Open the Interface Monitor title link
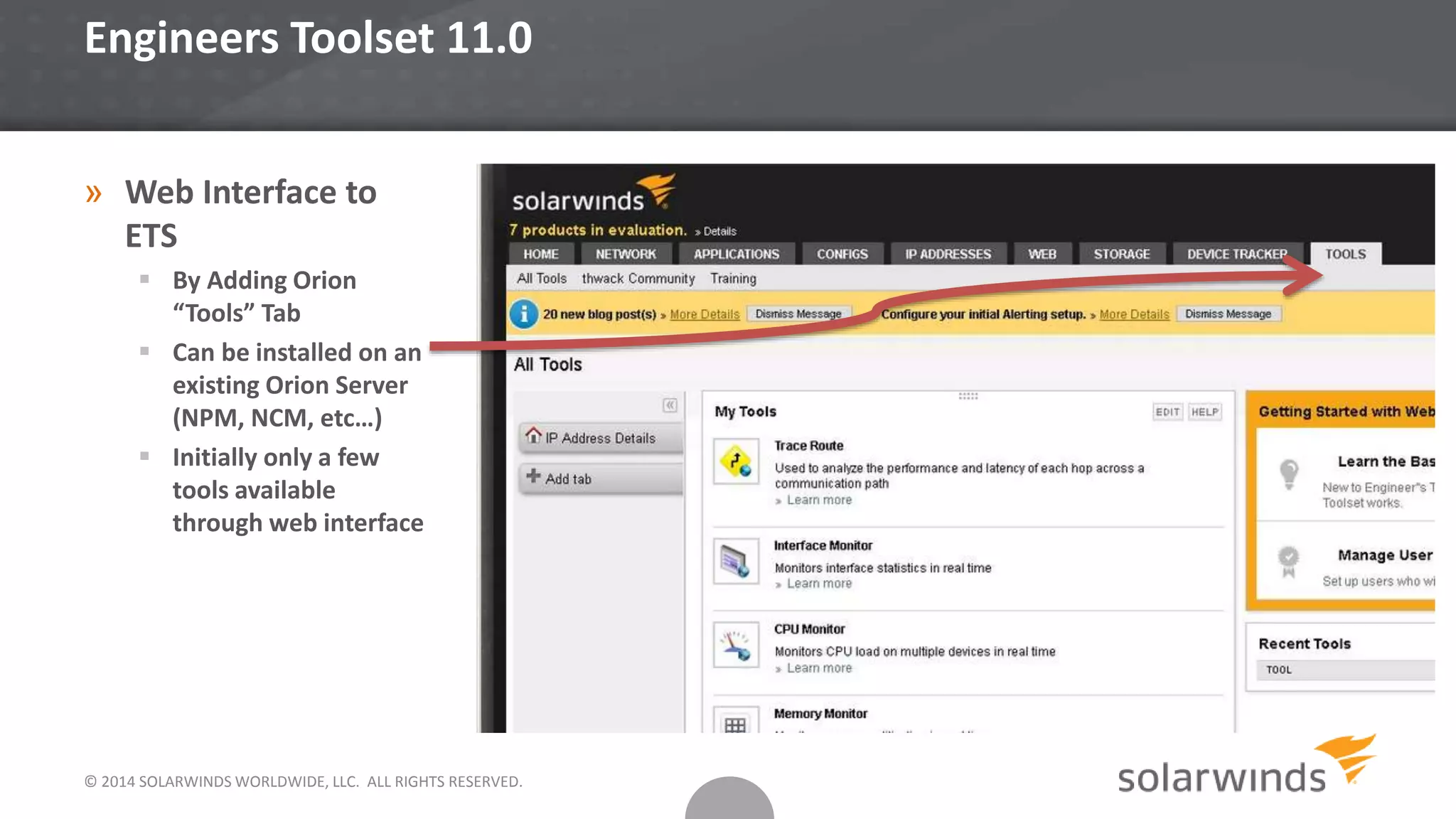The width and height of the screenshot is (1456, 819). 823,545
